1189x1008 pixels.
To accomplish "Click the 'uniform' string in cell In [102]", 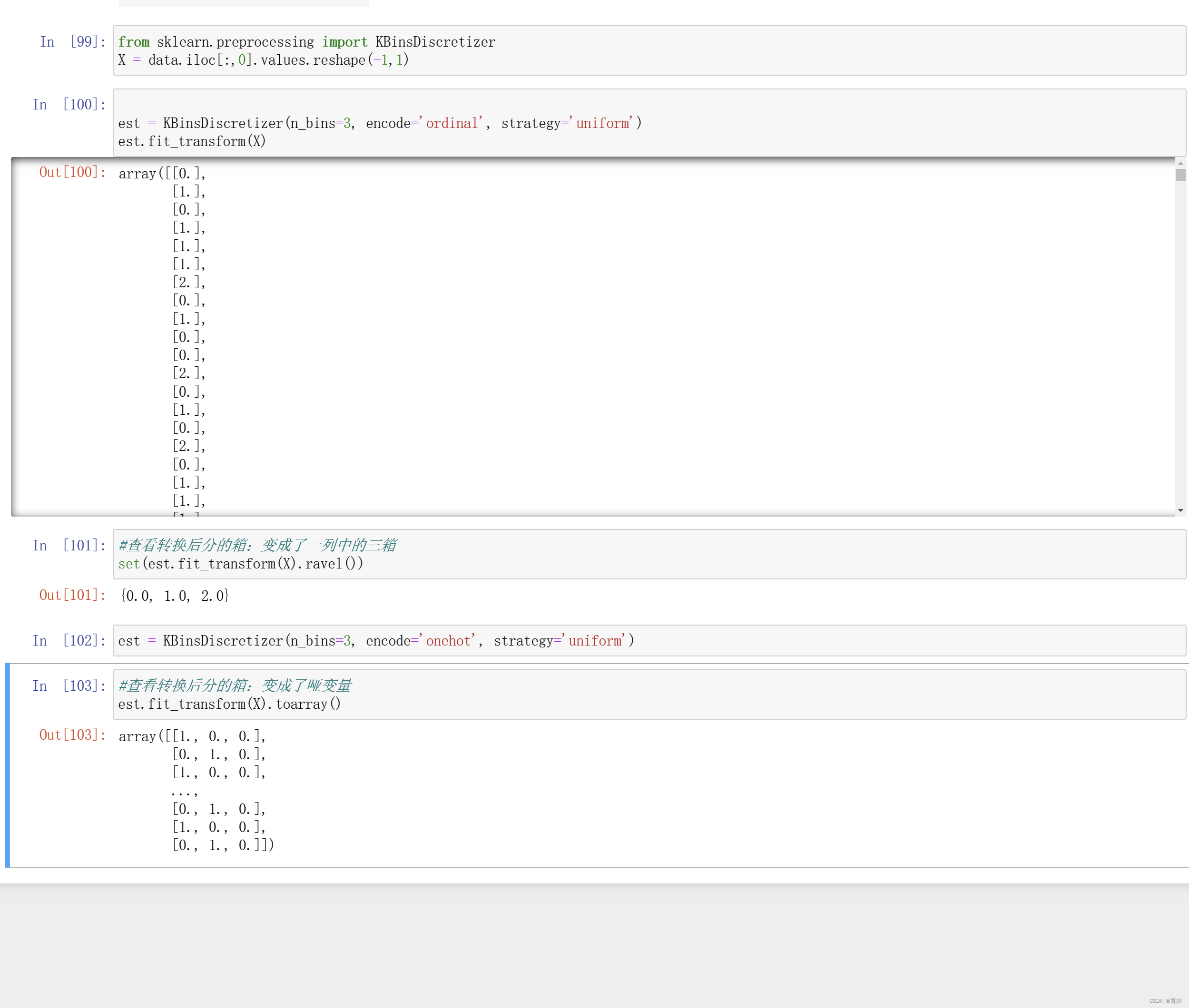I will 595,641.
